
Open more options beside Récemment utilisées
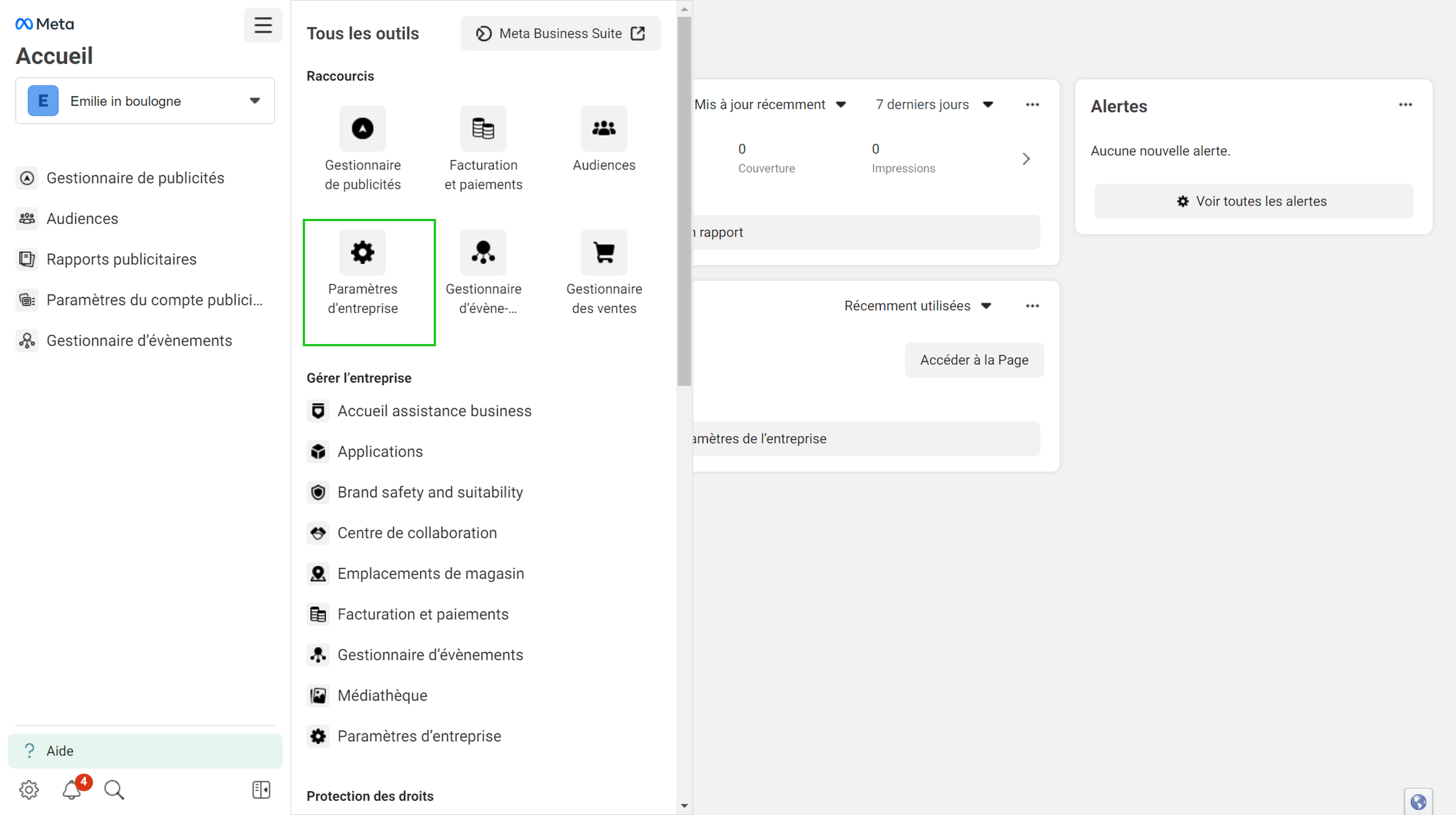(1032, 306)
